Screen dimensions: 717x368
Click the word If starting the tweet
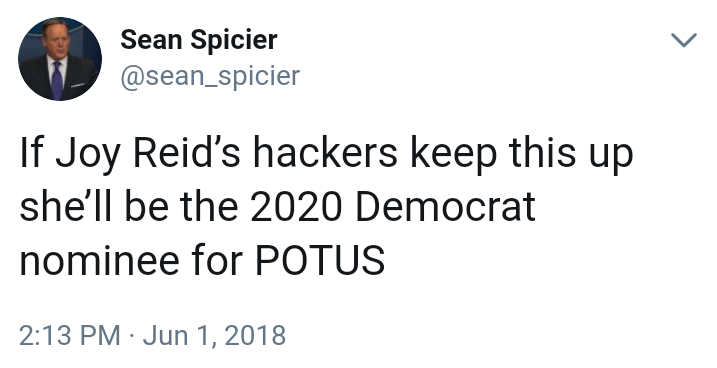click(31, 153)
